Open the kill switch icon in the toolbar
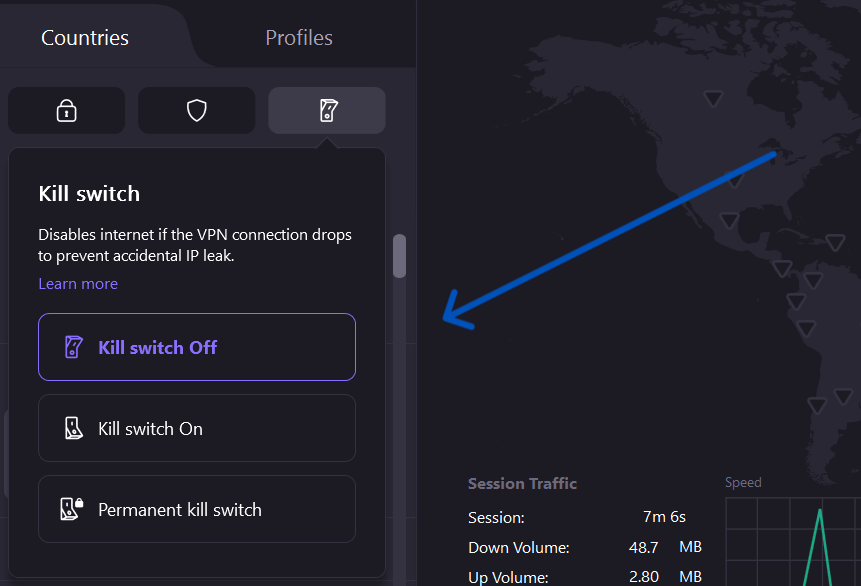The width and height of the screenshot is (861, 586). click(x=326, y=110)
